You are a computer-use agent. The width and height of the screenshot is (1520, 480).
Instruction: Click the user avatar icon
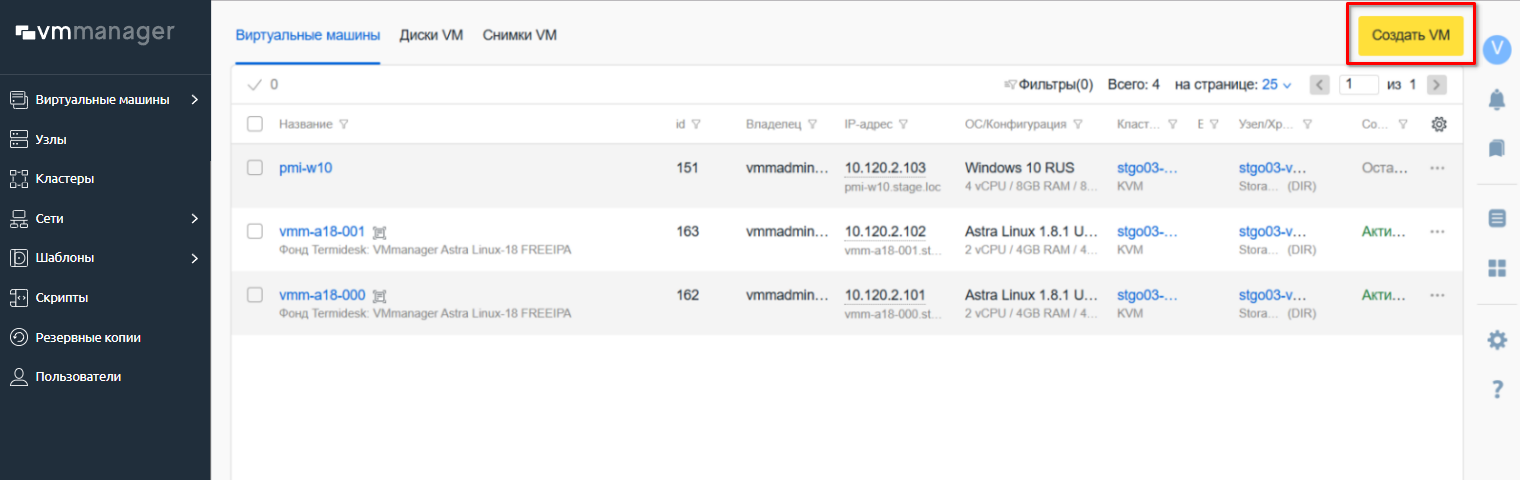tap(1496, 49)
